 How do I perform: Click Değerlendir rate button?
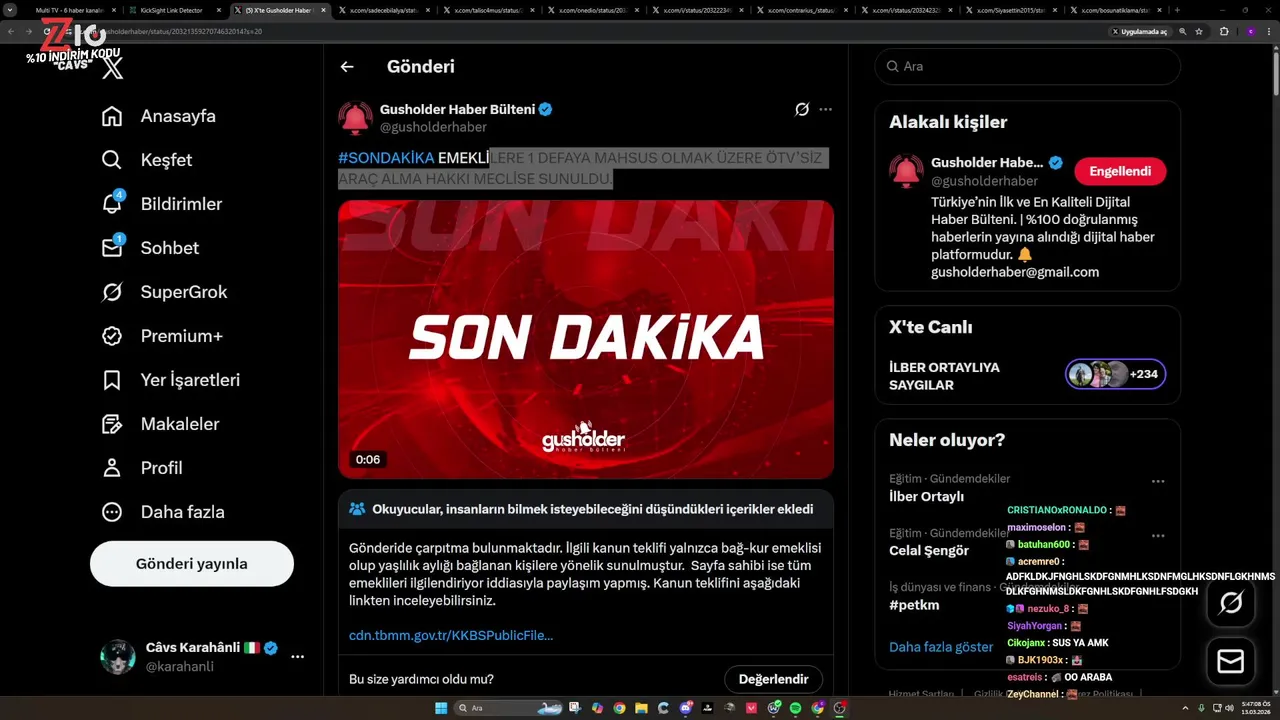point(773,680)
